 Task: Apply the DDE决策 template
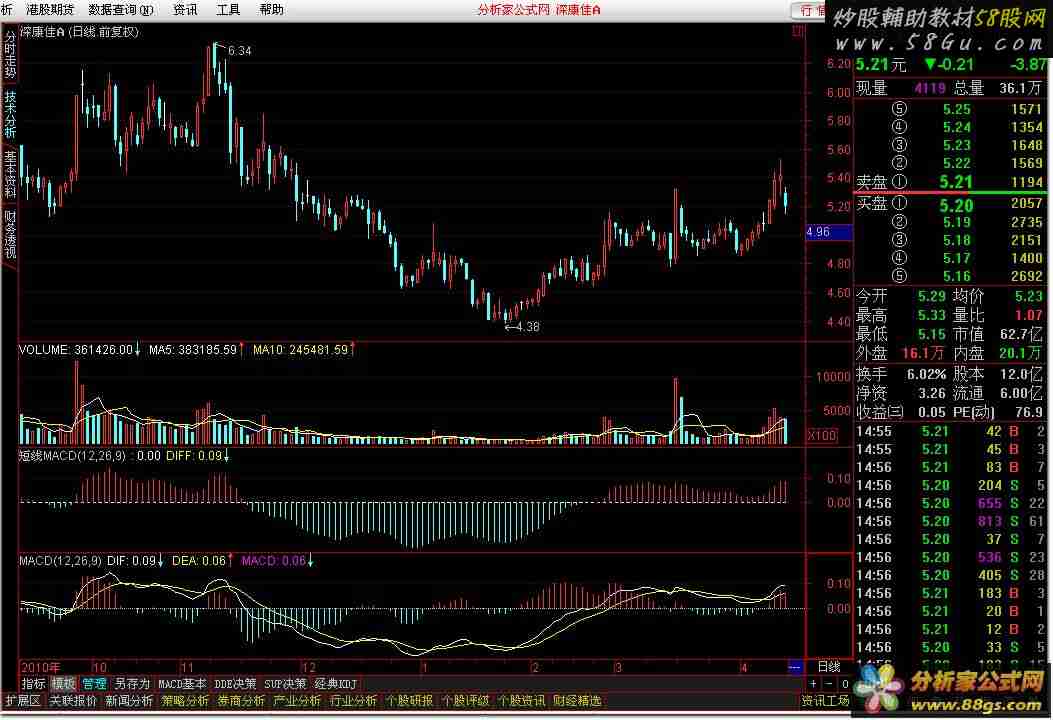click(x=235, y=684)
